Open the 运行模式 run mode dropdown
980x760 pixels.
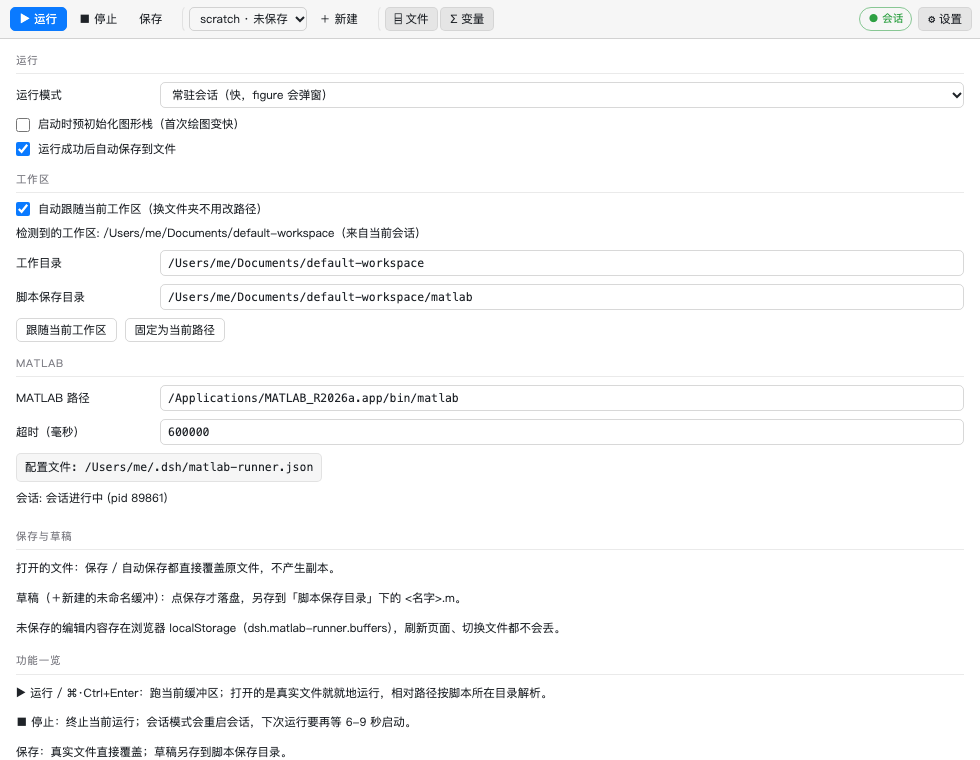point(562,95)
